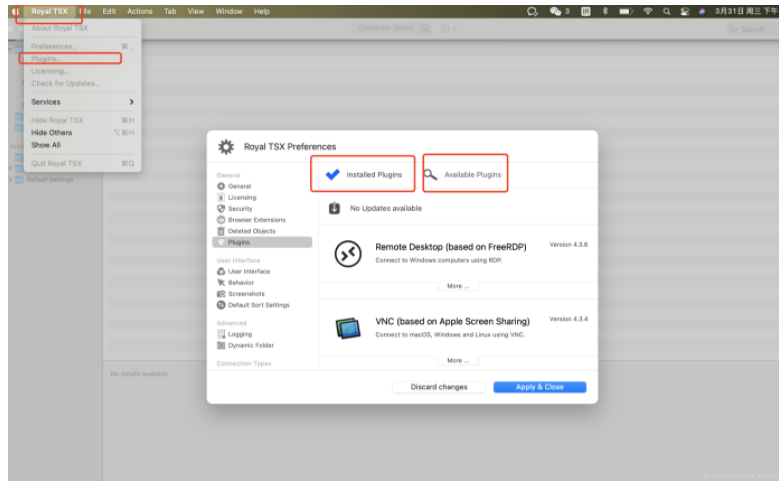Image resolution: width=779 pixels, height=482 pixels.
Task: Select the Default Settings folder in navigation
Action: click(50, 179)
